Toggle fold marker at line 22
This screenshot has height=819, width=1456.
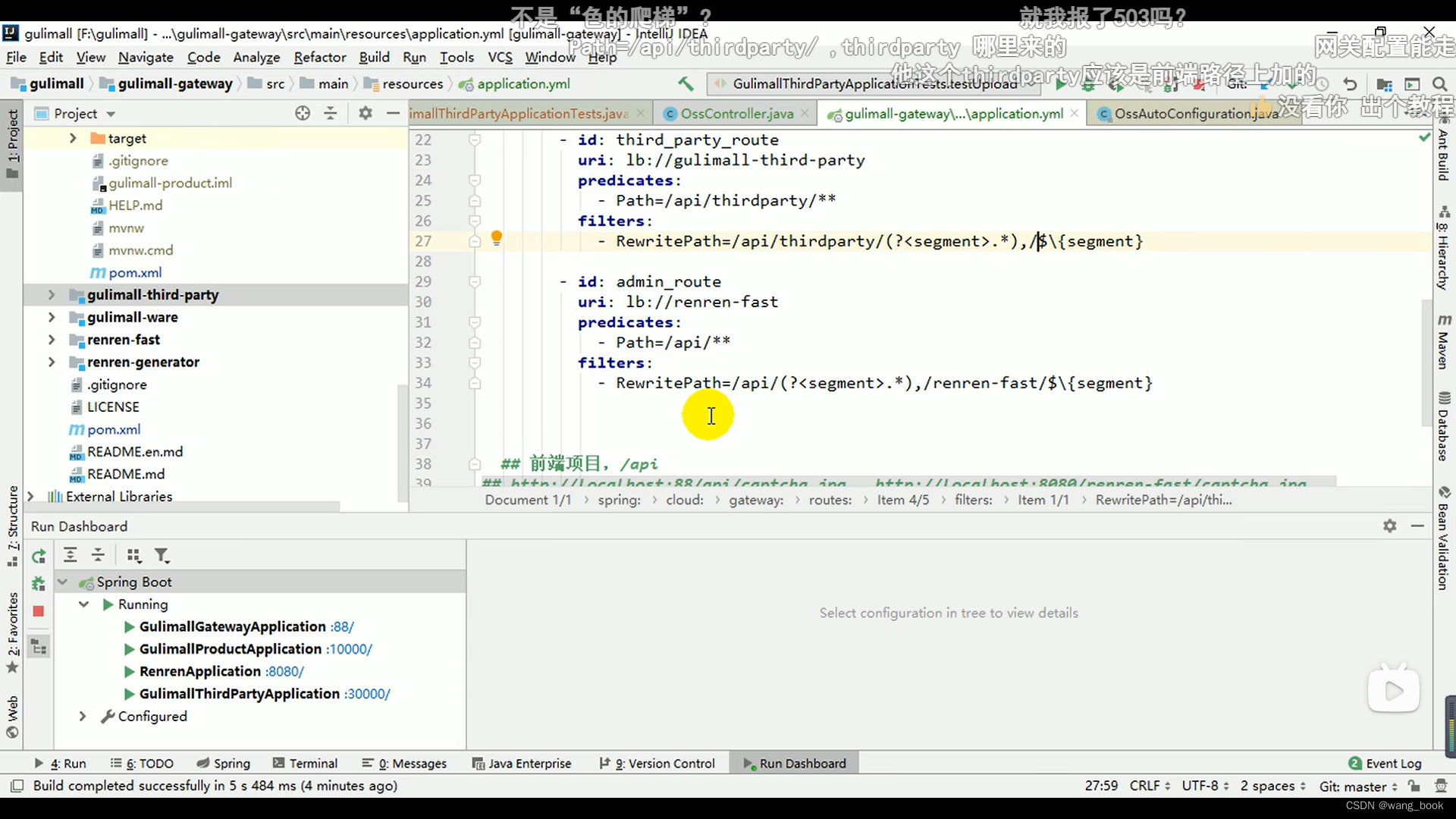(475, 140)
